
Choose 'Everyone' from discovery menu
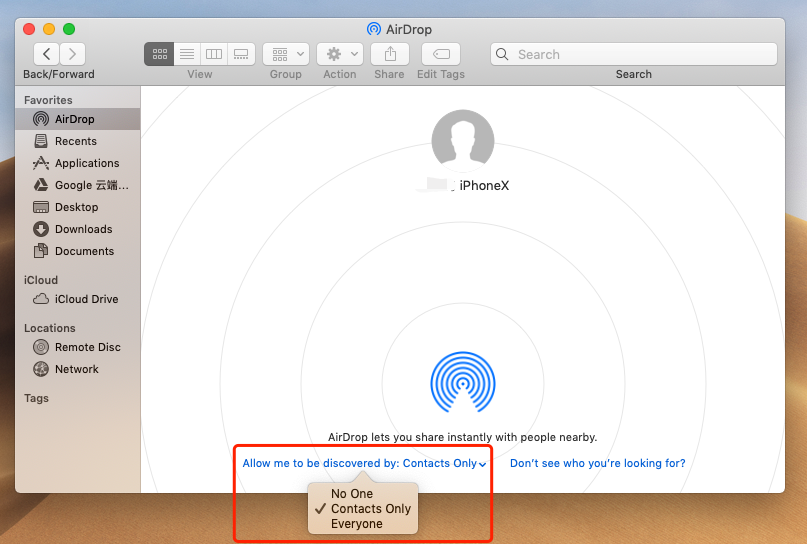(x=357, y=524)
